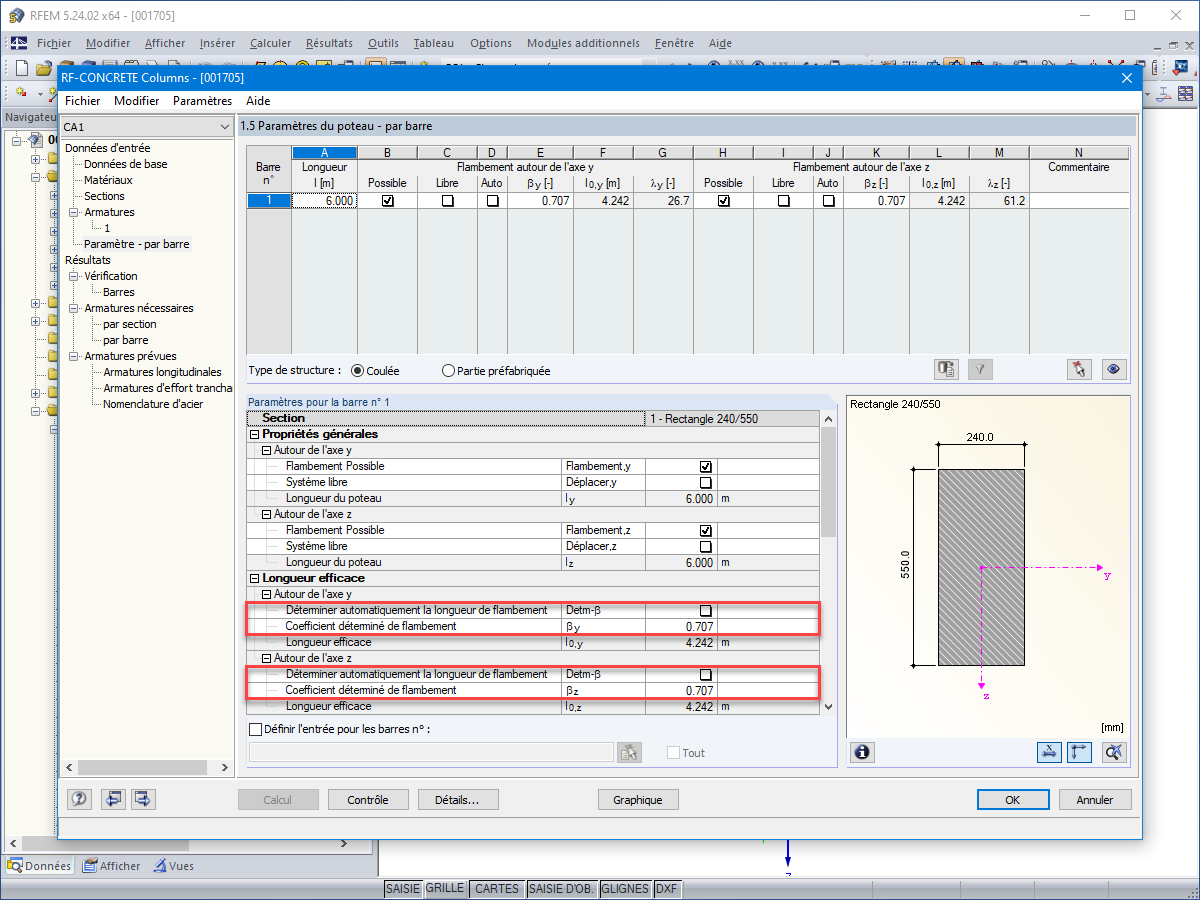Screen dimensions: 1200x900
Task: Check Auto for y-axis buckling in row 1
Action: click(492, 200)
